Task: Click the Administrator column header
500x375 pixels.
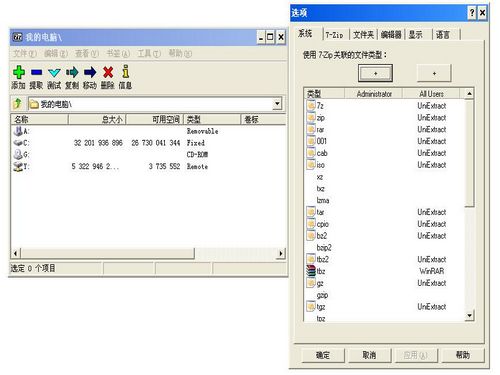Action: click(373, 94)
